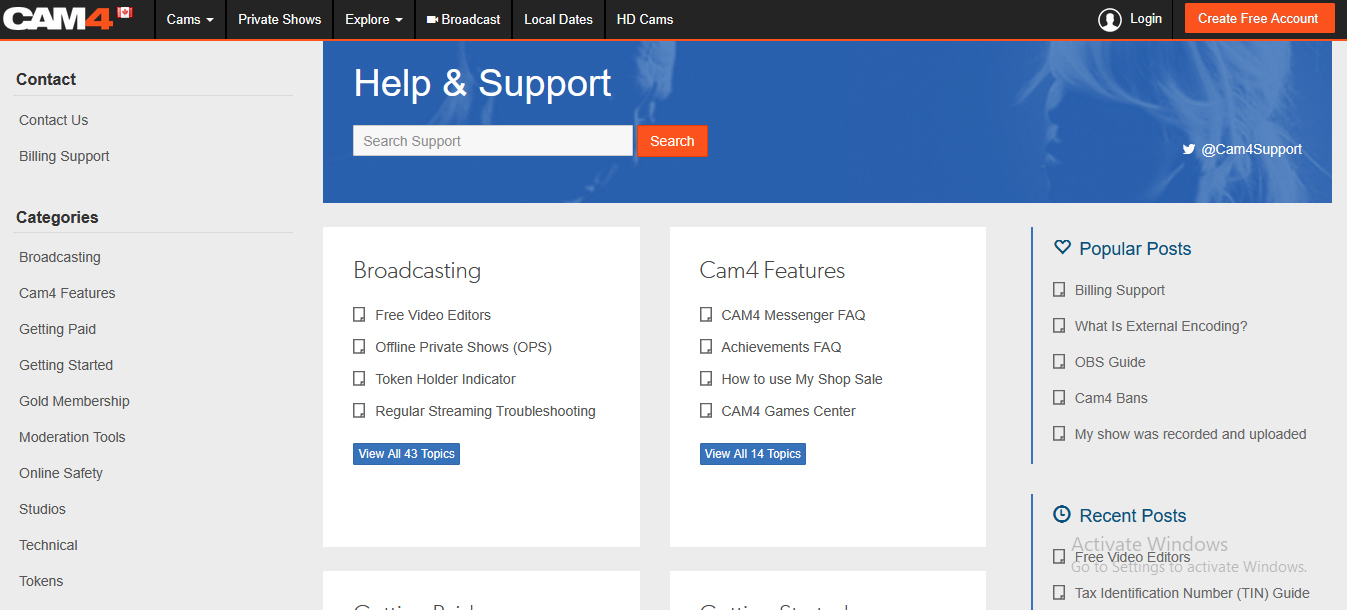Select Tokens category in the sidebar
The width and height of the screenshot is (1347, 610).
click(41, 581)
